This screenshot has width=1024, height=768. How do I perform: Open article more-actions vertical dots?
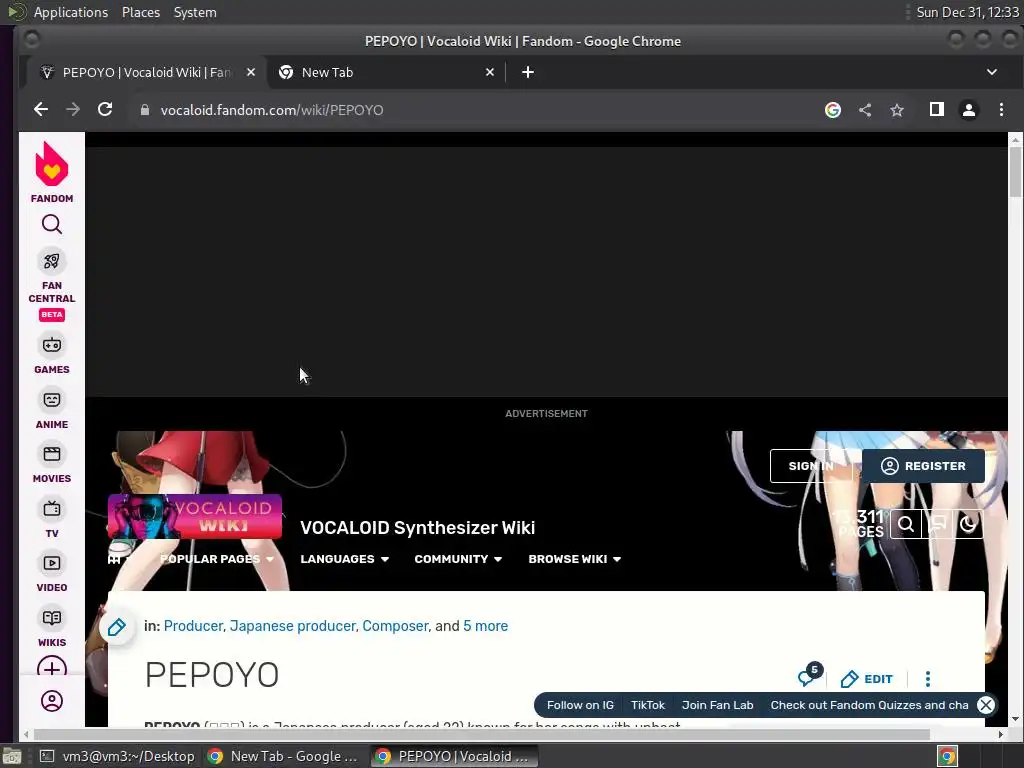click(x=927, y=679)
